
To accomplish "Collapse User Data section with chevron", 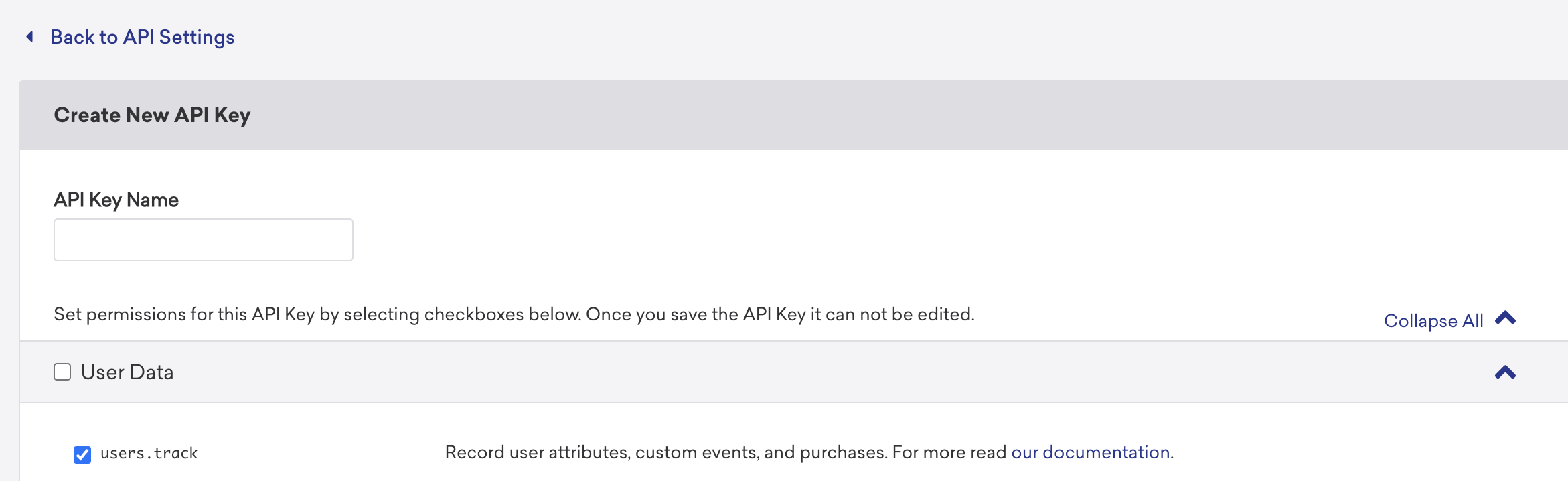I will coord(1505,372).
